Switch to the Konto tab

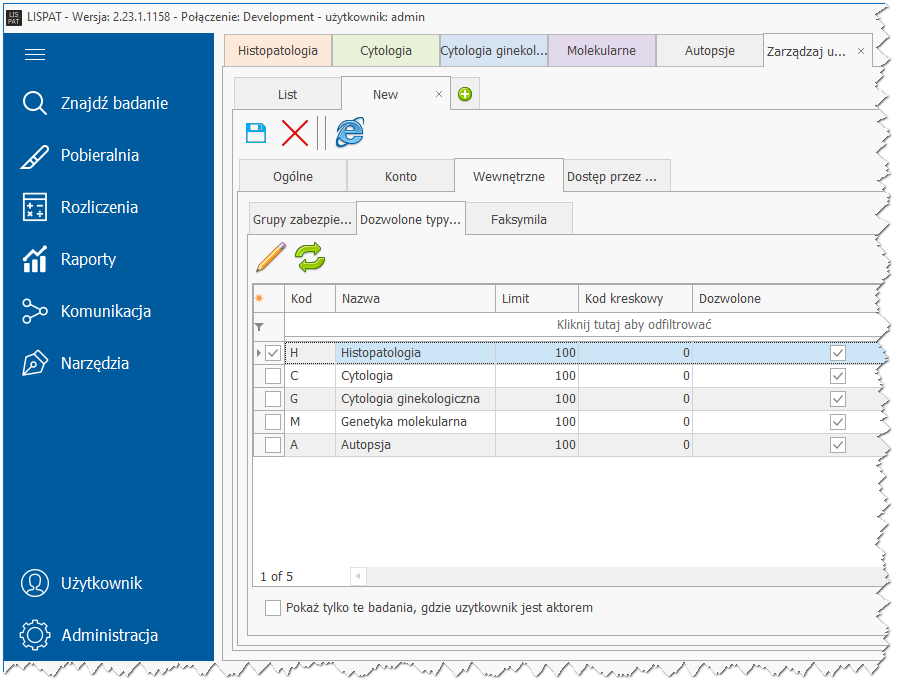400,176
